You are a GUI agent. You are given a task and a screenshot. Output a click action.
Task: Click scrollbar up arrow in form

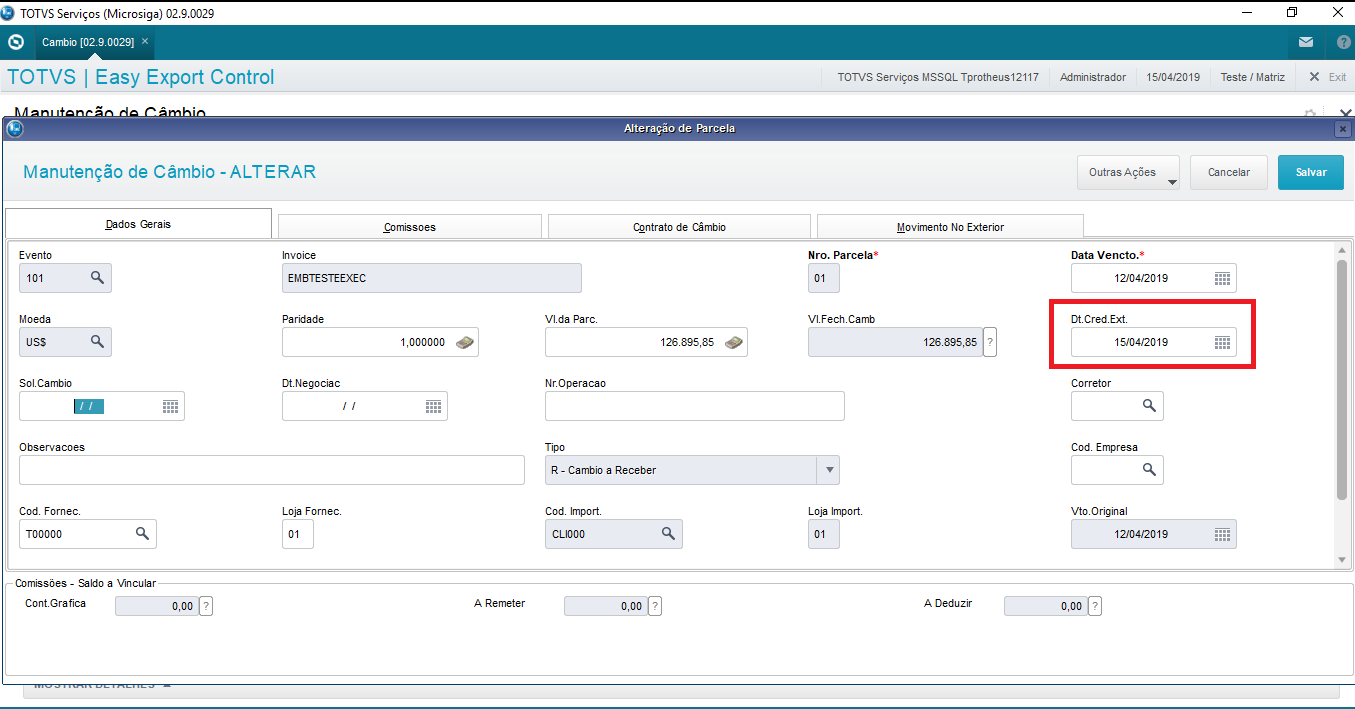(1342, 250)
